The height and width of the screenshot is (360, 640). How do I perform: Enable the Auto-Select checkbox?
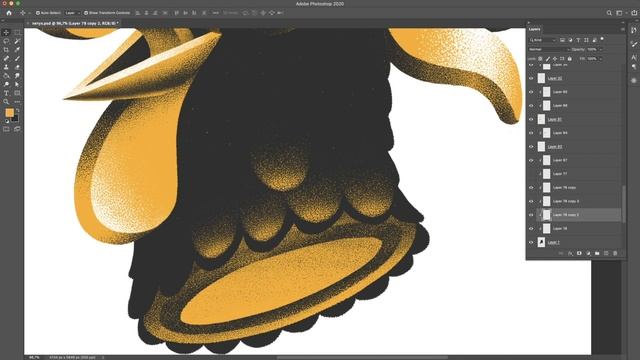coord(38,13)
